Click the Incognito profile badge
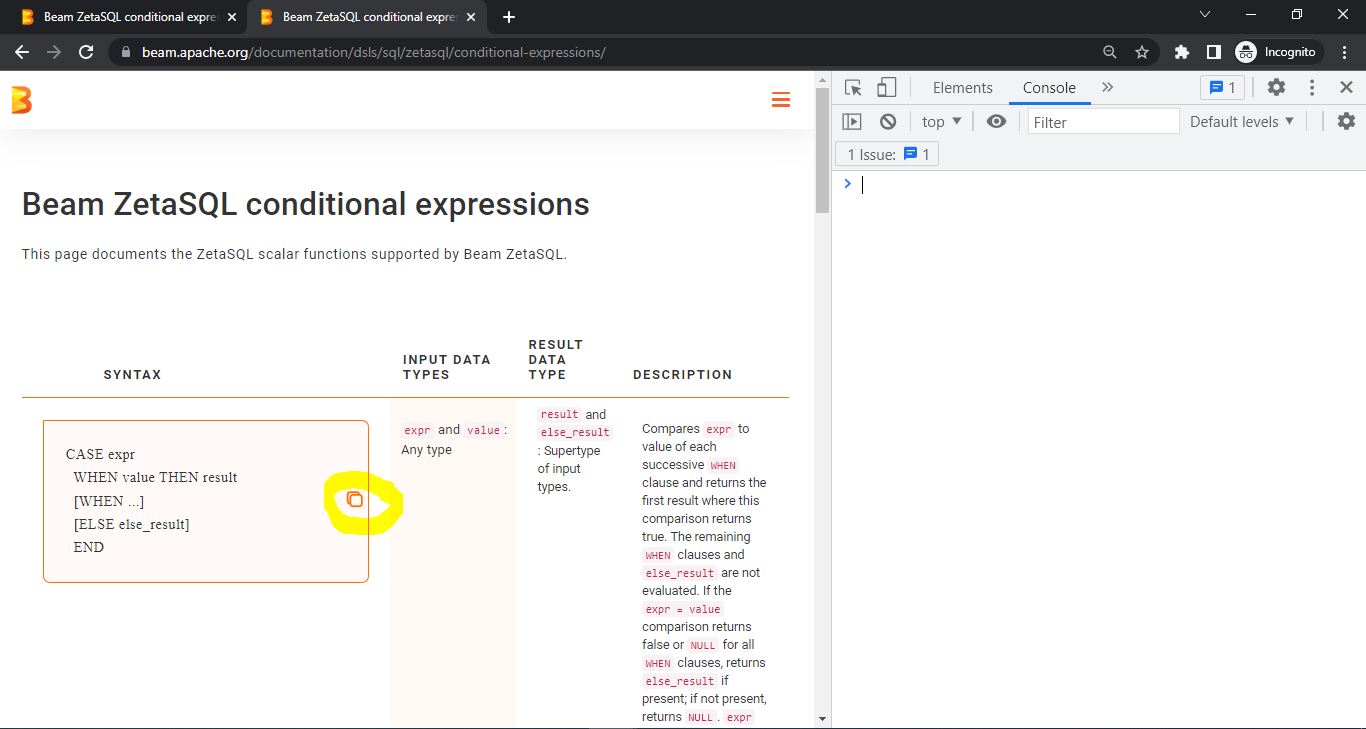The image size is (1366, 729). (1278, 52)
